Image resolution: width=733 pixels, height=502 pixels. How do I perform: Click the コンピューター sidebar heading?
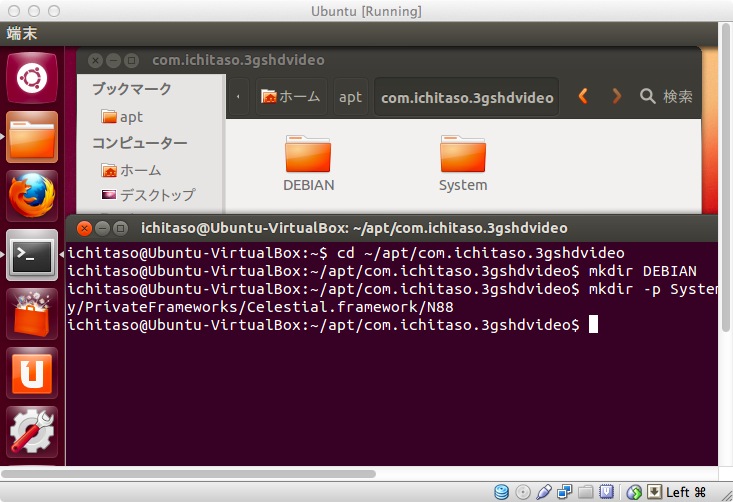[x=140, y=143]
